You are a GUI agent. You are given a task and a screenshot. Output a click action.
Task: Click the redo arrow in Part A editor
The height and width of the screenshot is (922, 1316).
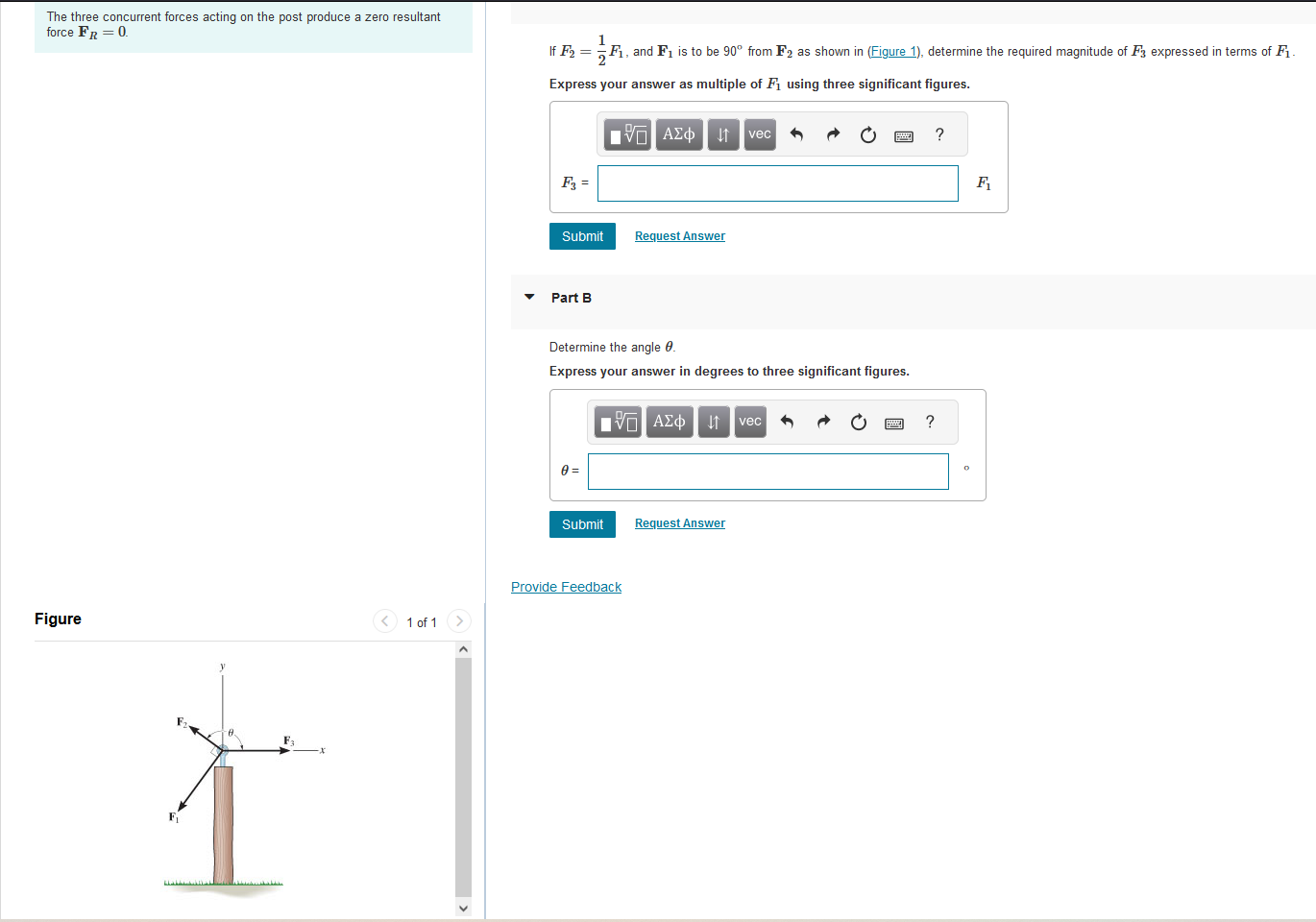832,134
